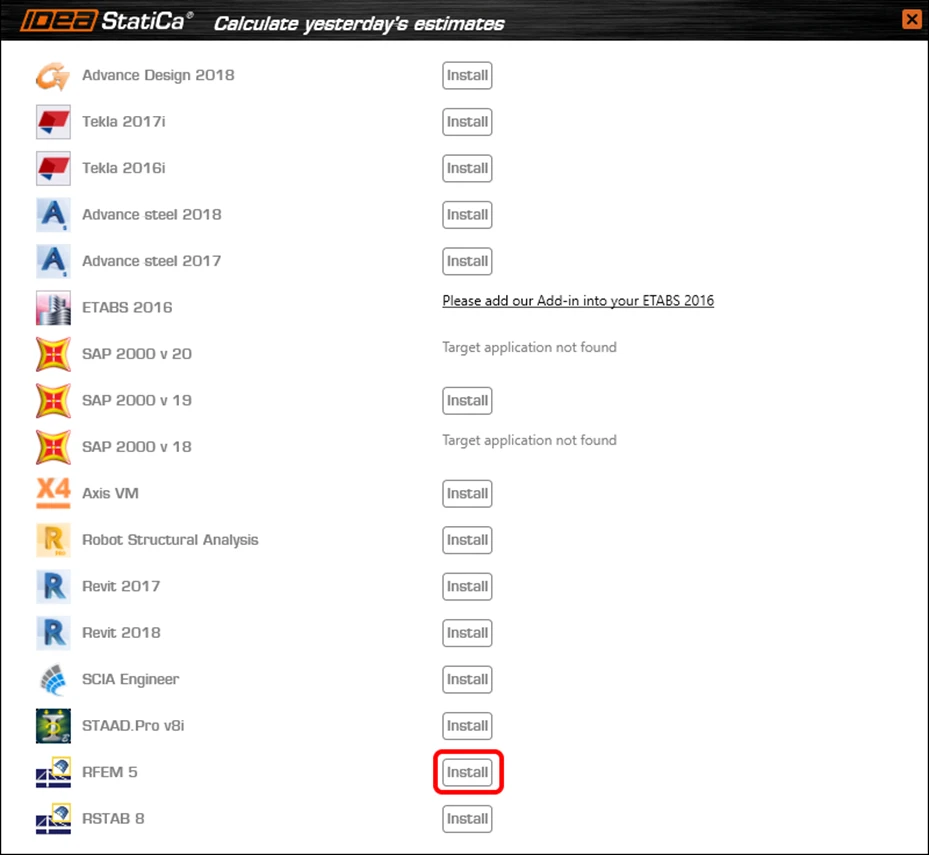
Task: Click the Advance steel 2018 icon
Action: pyautogui.click(x=53, y=214)
